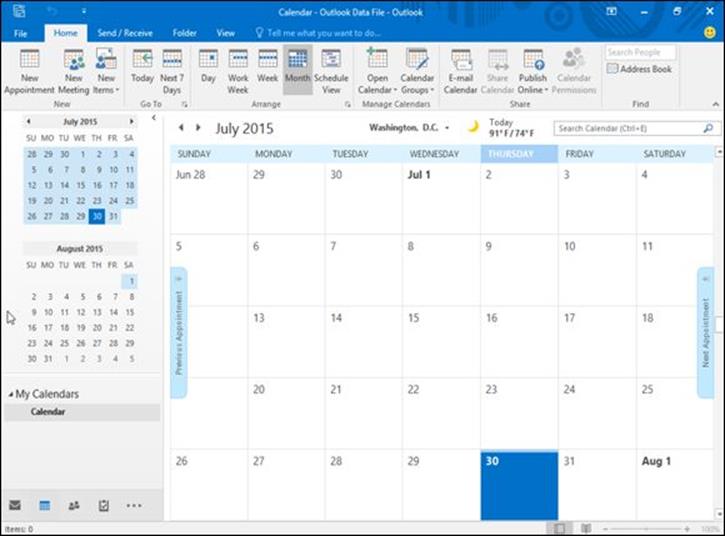Viewport: 725px width, 536px height.
Task: Open Calendar from the navigation bar
Action: tap(44, 505)
